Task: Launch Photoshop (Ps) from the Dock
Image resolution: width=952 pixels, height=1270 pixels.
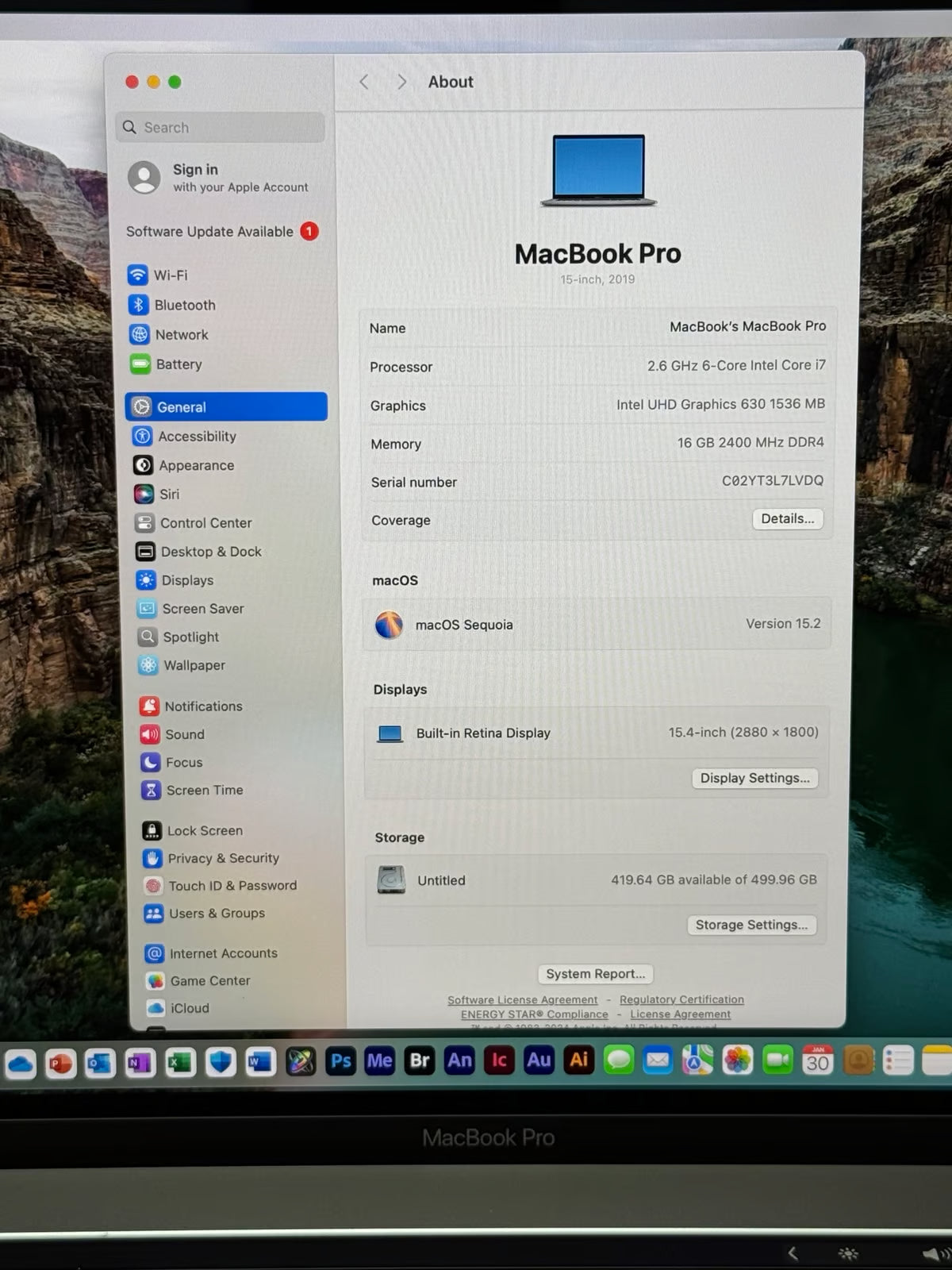Action: (x=340, y=1061)
